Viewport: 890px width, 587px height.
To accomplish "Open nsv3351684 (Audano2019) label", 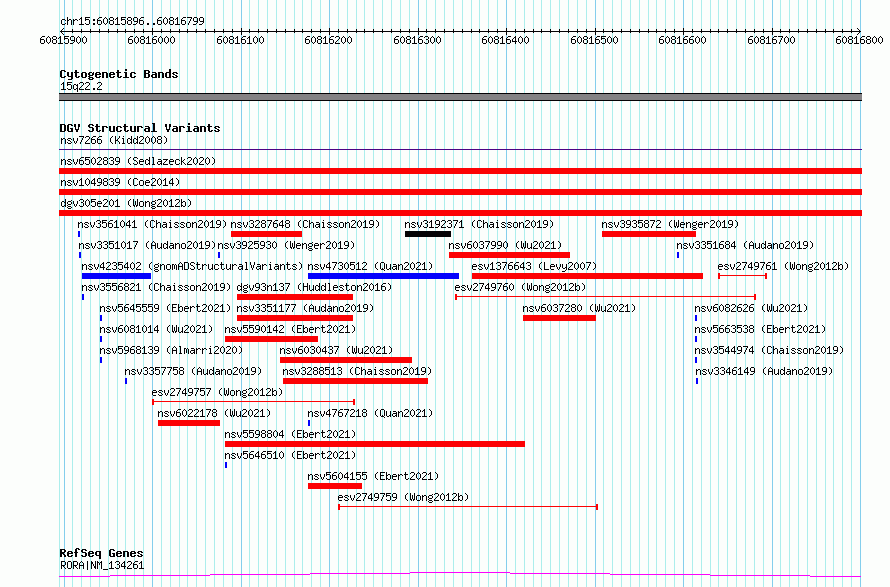I will pyautogui.click(x=745, y=245).
